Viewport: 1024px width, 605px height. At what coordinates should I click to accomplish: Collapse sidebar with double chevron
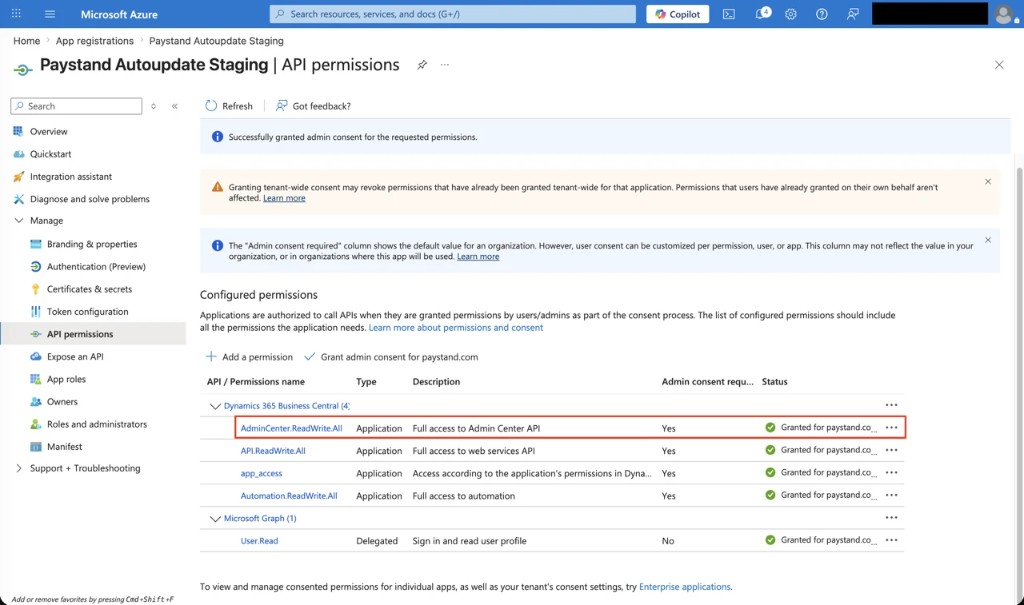(x=175, y=106)
